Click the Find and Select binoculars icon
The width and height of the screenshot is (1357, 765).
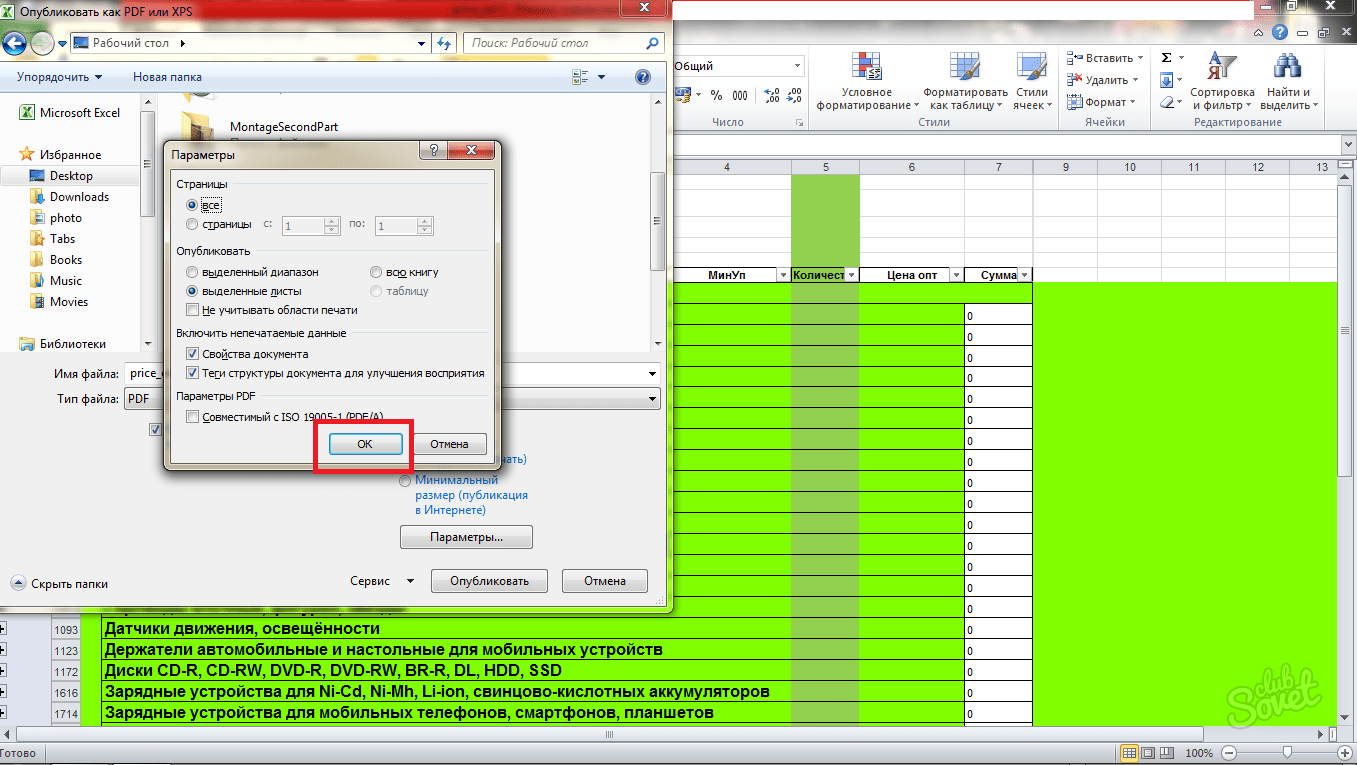[1285, 68]
